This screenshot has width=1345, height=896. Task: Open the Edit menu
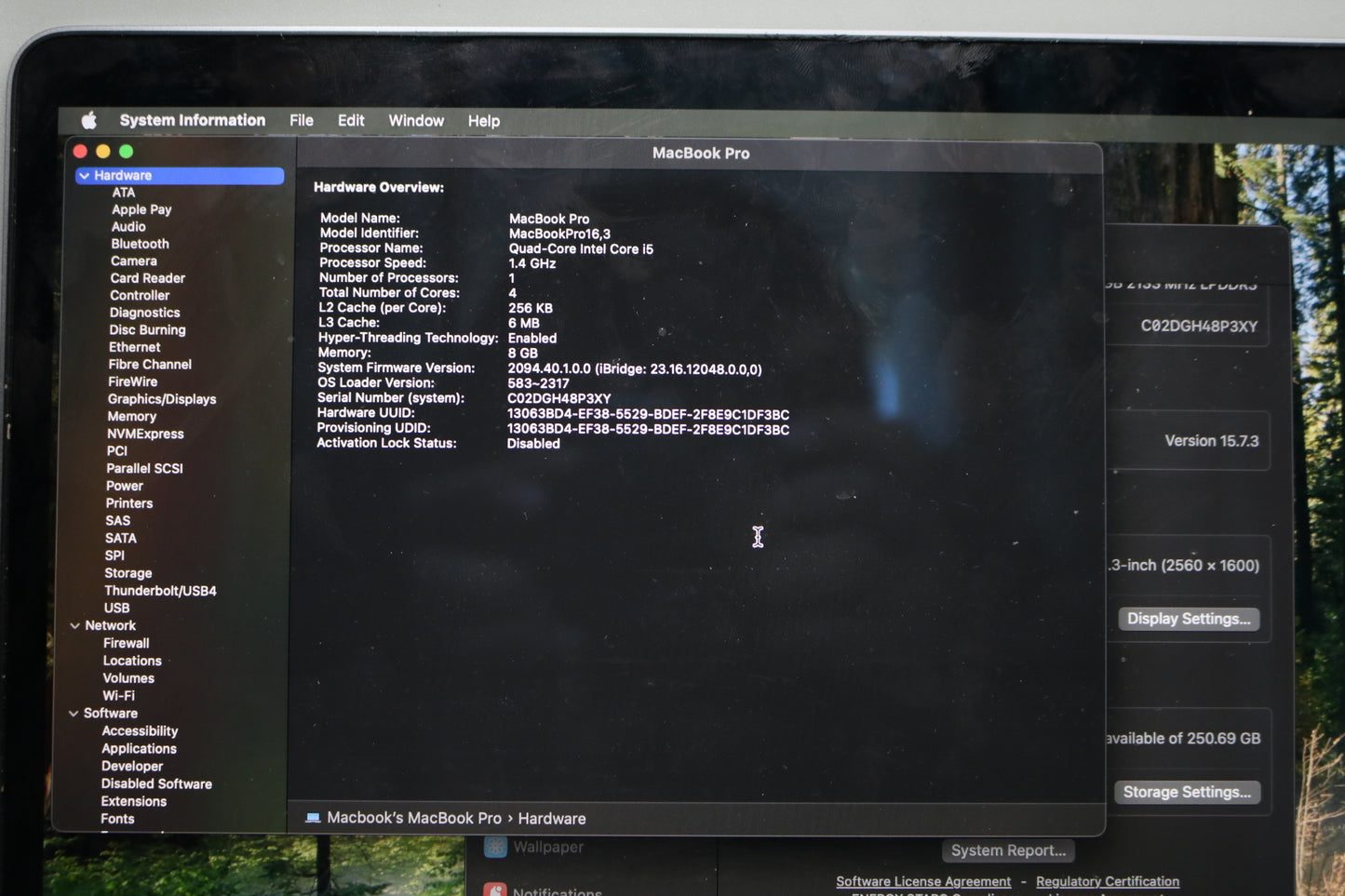click(351, 120)
